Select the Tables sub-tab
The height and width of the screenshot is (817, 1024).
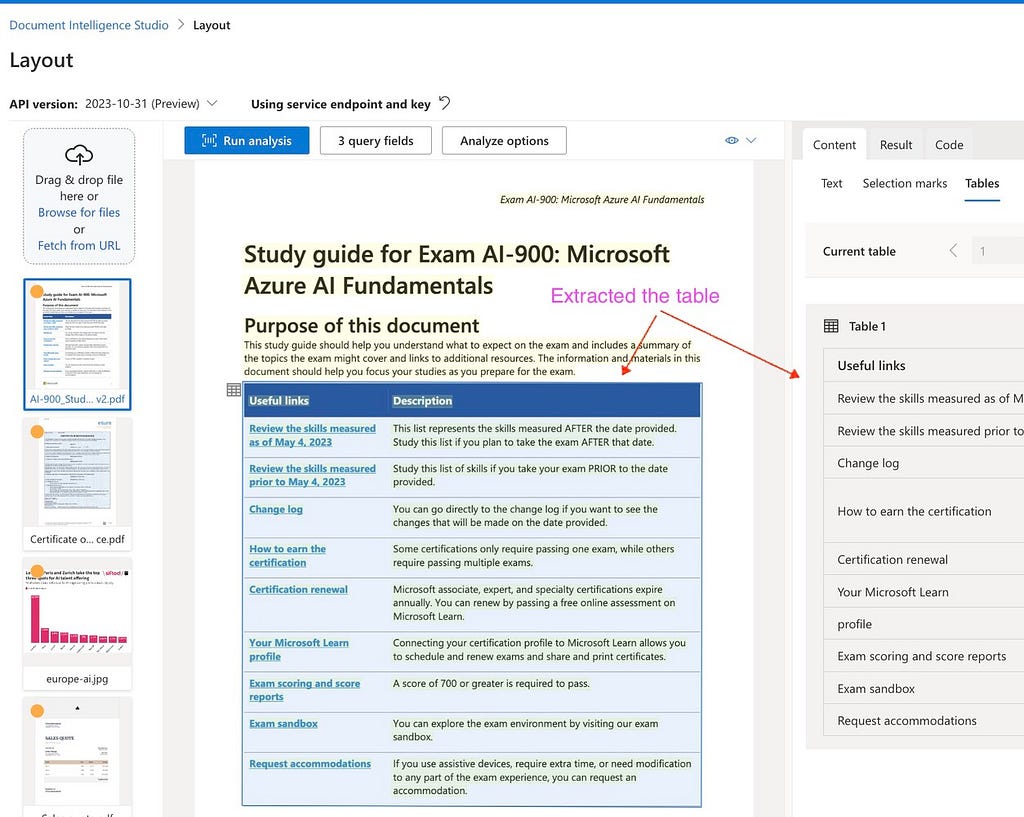pyautogui.click(x=982, y=184)
